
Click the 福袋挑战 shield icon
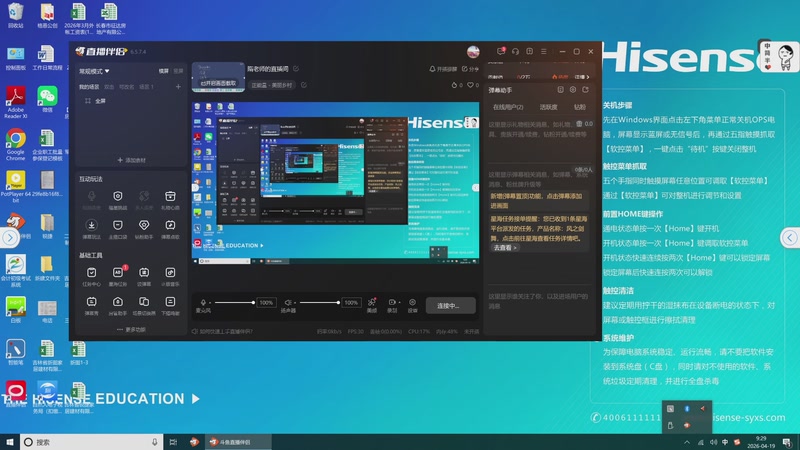tap(118, 196)
